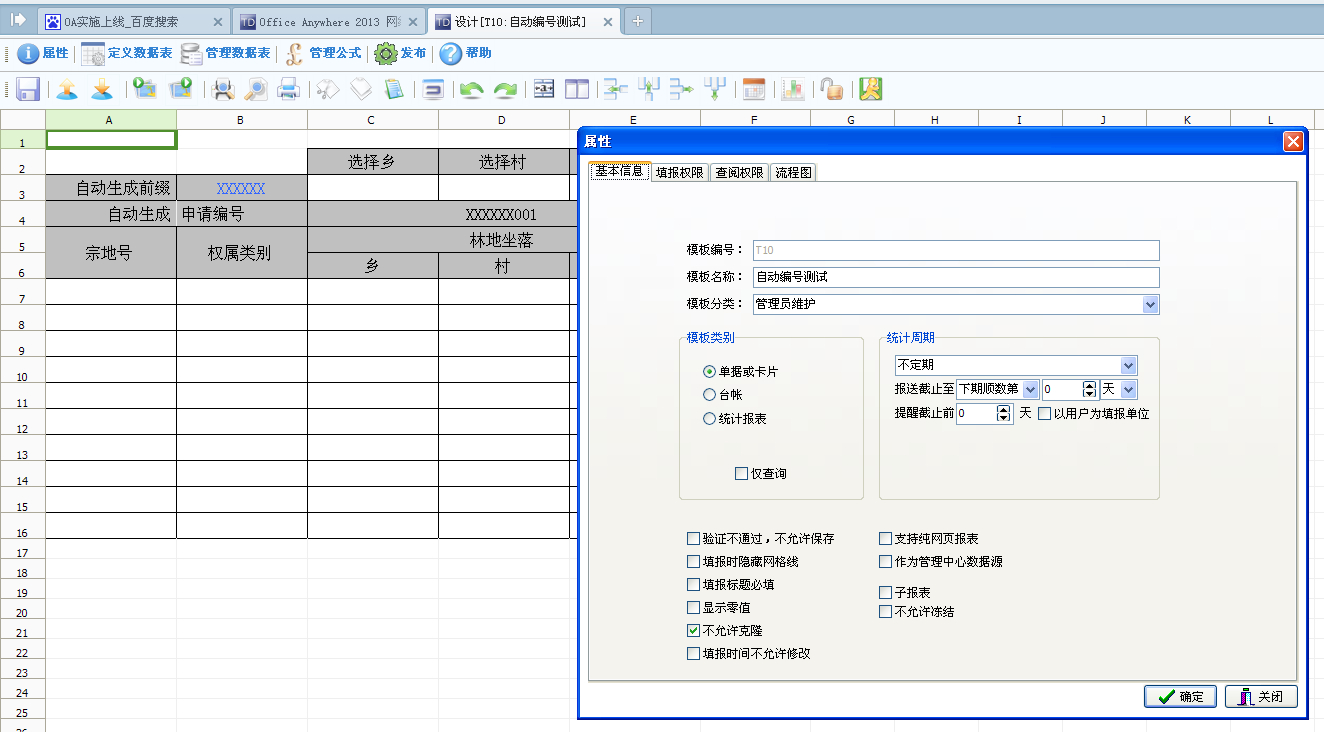Open the 天 unit dropdown
Viewport: 1324px width, 732px height.
1129,390
